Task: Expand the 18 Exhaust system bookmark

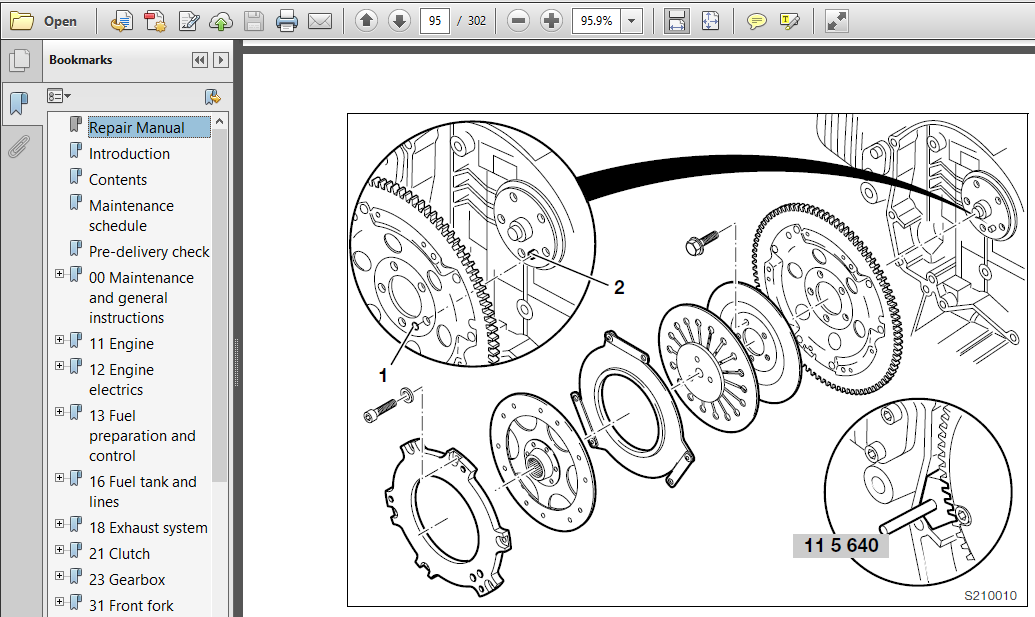Action: pos(59,523)
